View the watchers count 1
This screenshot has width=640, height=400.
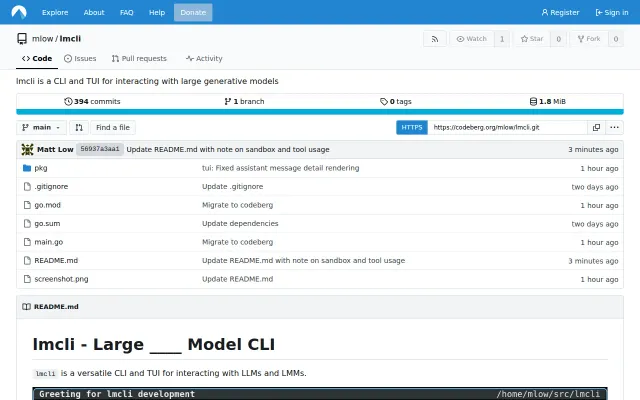(502, 39)
